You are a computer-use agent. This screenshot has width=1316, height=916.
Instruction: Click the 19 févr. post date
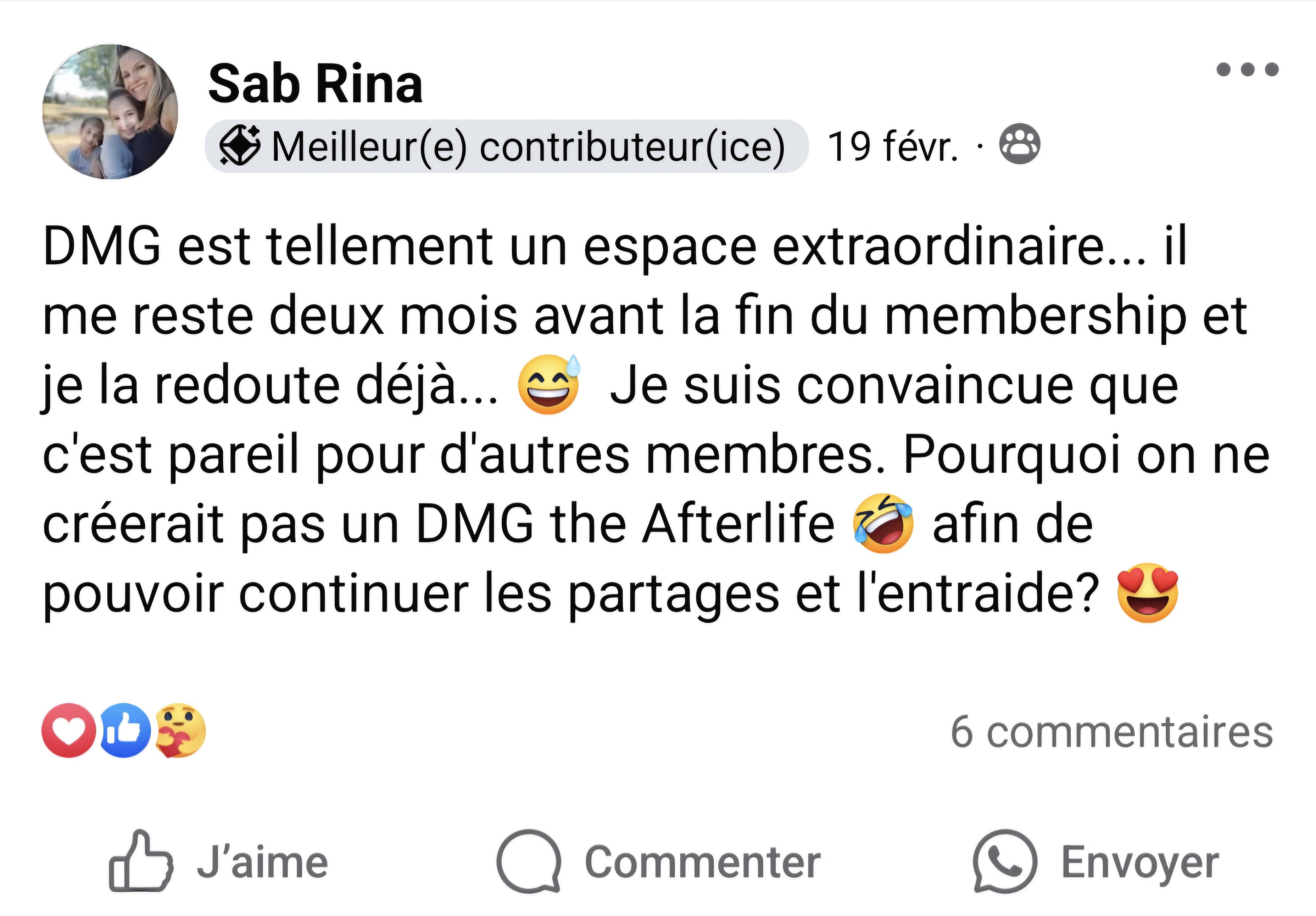click(893, 147)
